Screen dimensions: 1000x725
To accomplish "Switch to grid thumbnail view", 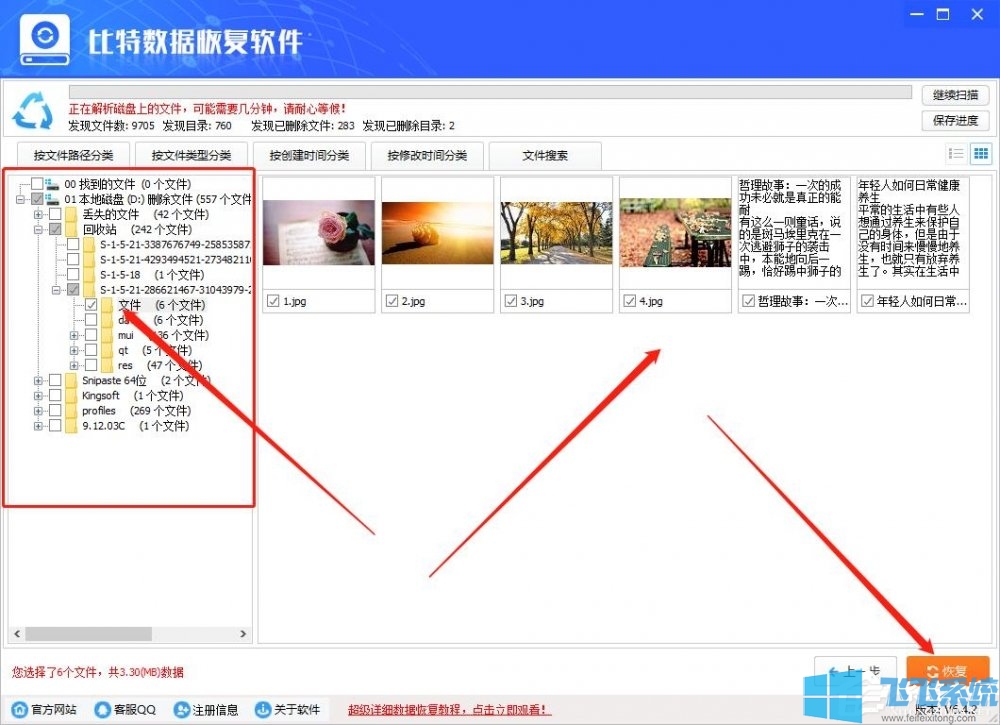I will [x=981, y=153].
